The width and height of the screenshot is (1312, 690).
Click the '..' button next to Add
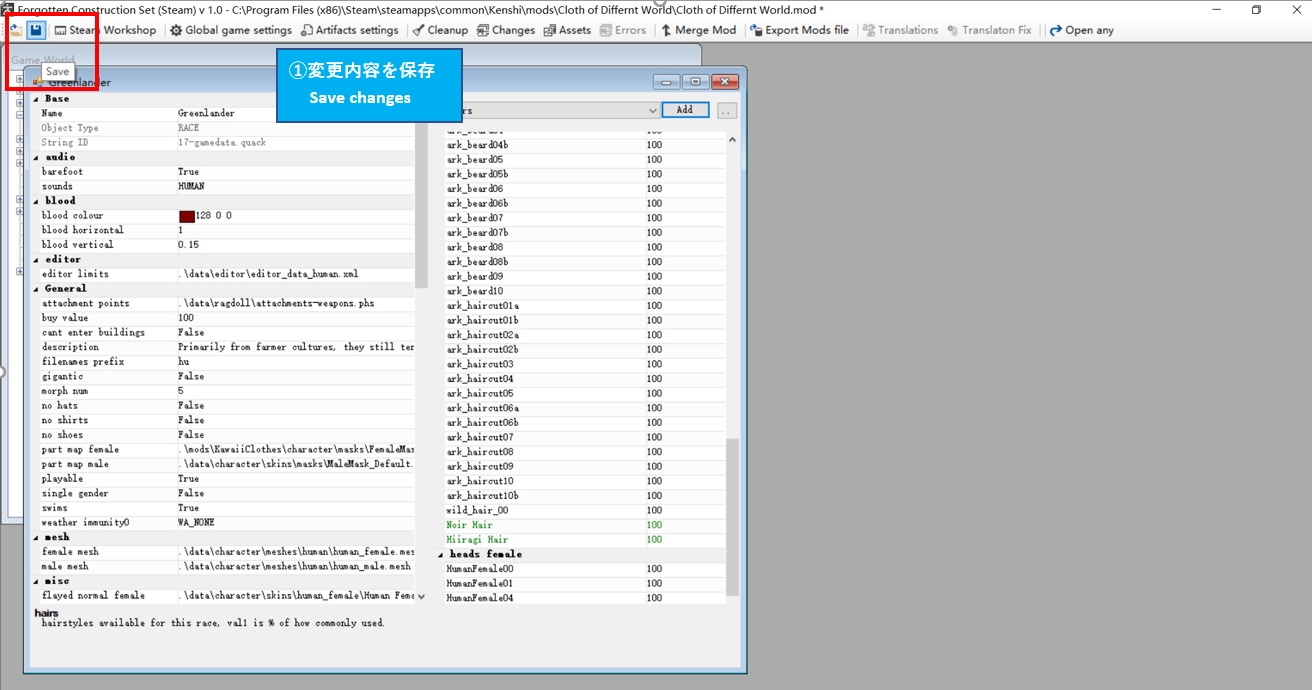[x=727, y=110]
